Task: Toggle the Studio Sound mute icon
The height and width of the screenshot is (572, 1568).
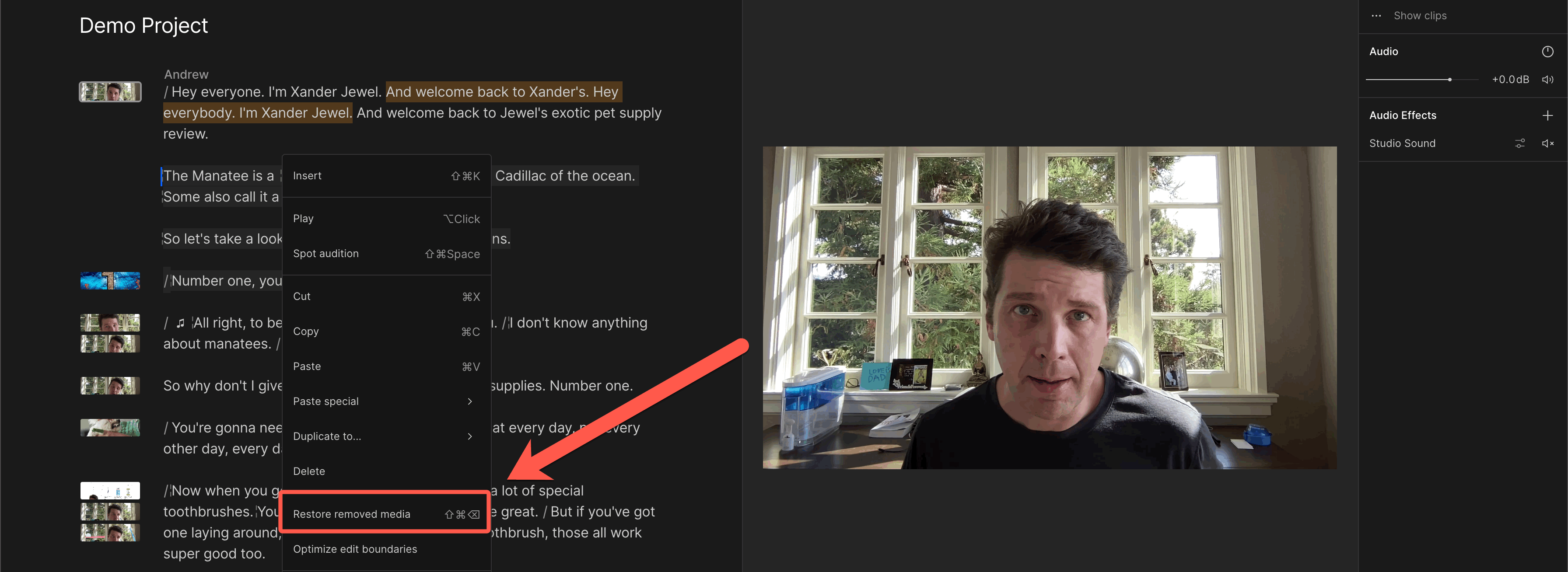Action: (1547, 143)
